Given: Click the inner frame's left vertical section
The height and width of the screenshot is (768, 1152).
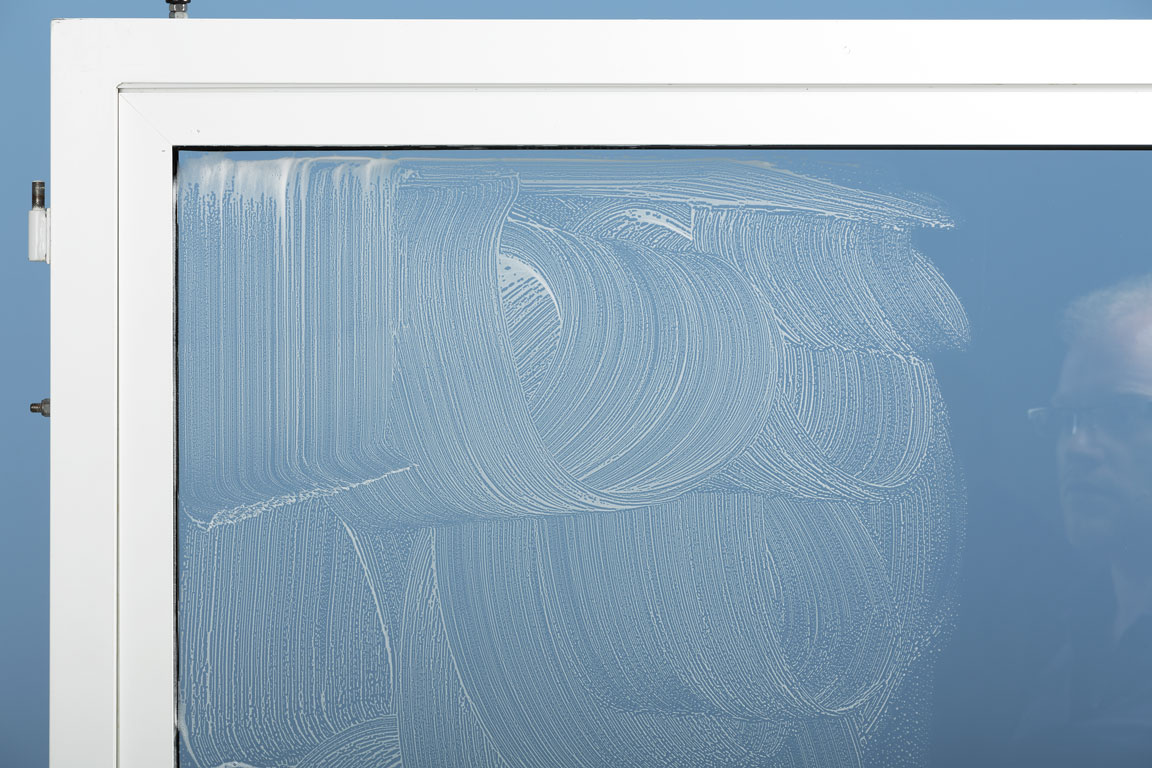Looking at the screenshot, I should pyautogui.click(x=147, y=450).
